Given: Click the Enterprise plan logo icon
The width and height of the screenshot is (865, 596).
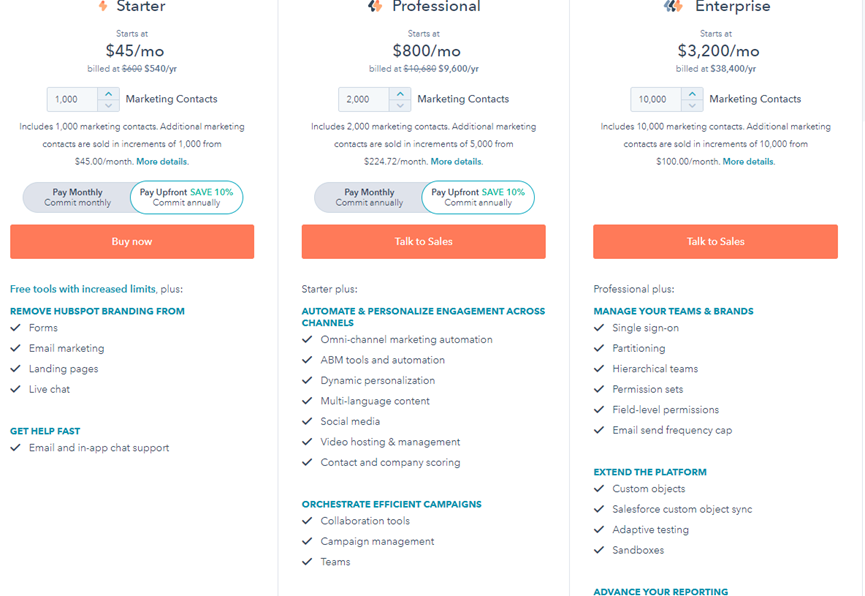Looking at the screenshot, I should pos(673,7).
